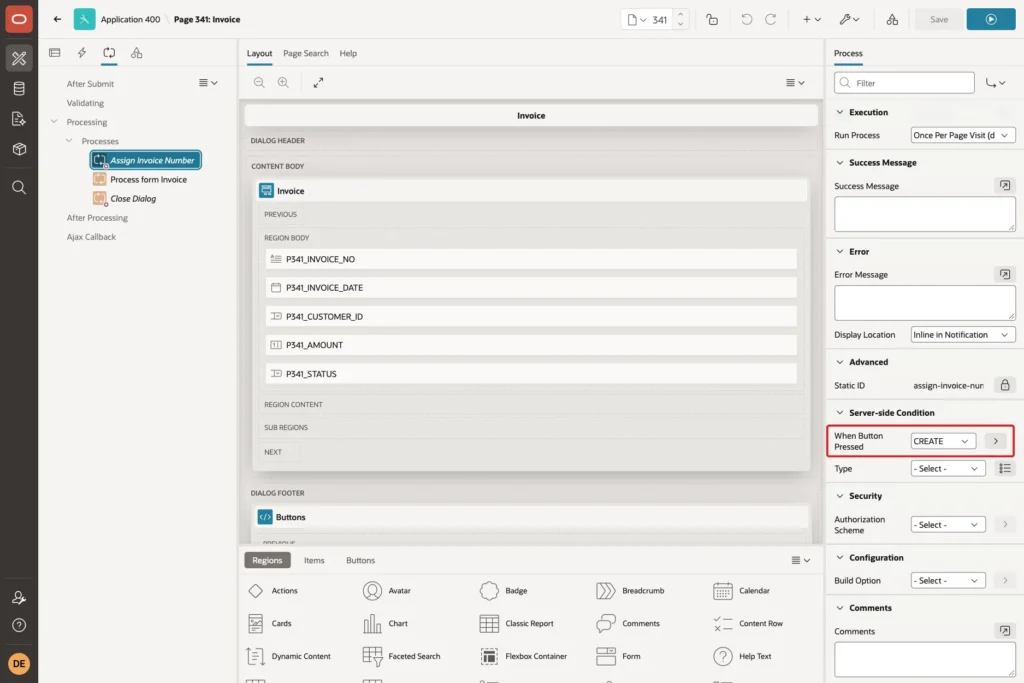Screen dimensions: 1024x683
Task: Open the layout options menu
Action: tap(795, 83)
